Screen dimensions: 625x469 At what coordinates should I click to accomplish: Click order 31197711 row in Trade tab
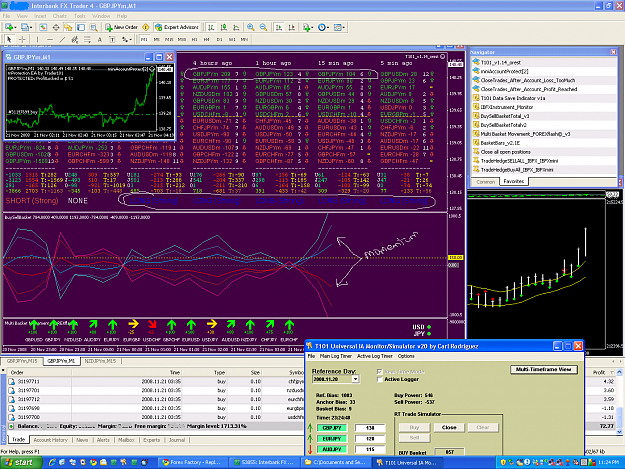point(155,381)
